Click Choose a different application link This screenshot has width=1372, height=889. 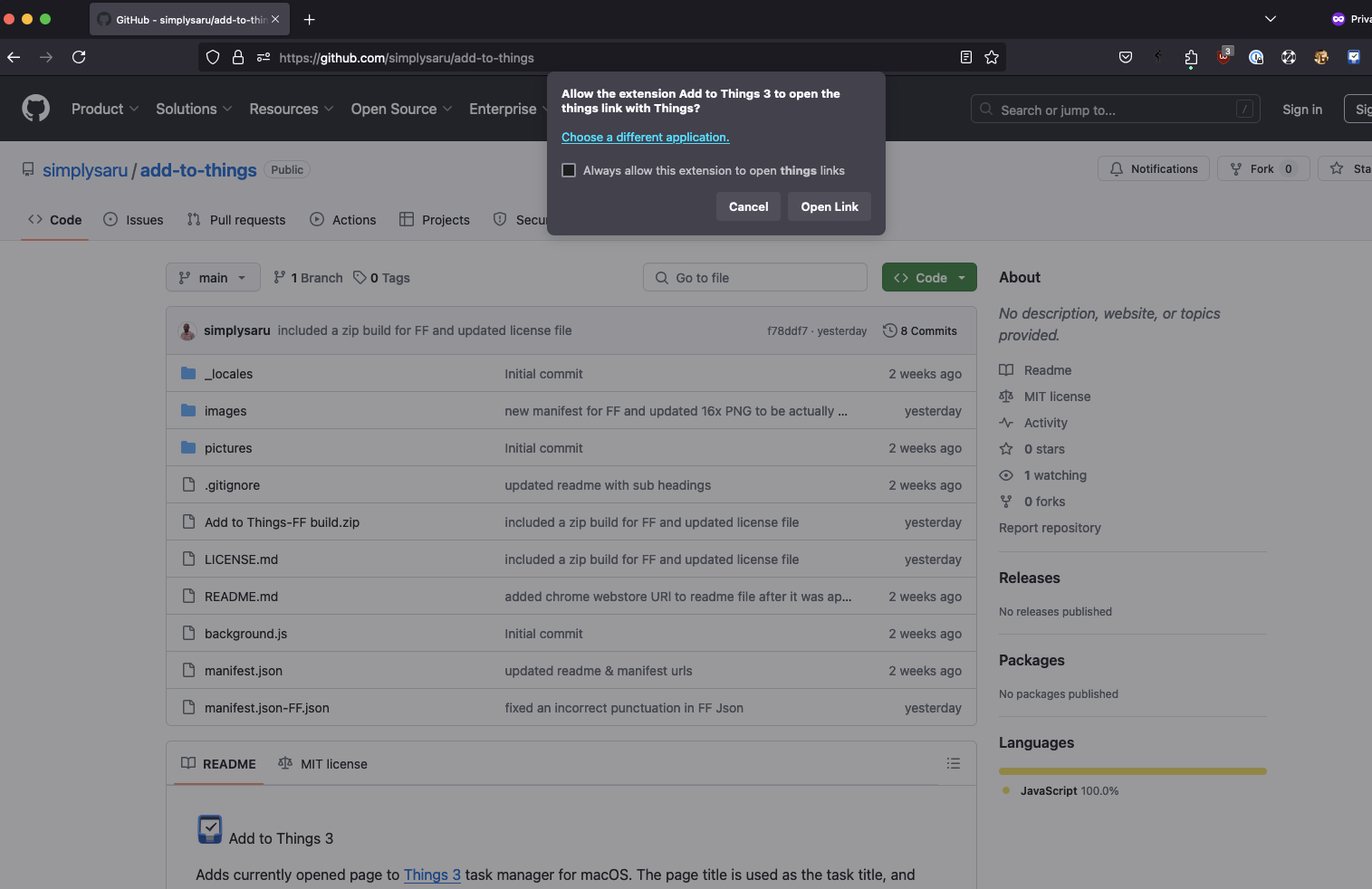(645, 137)
